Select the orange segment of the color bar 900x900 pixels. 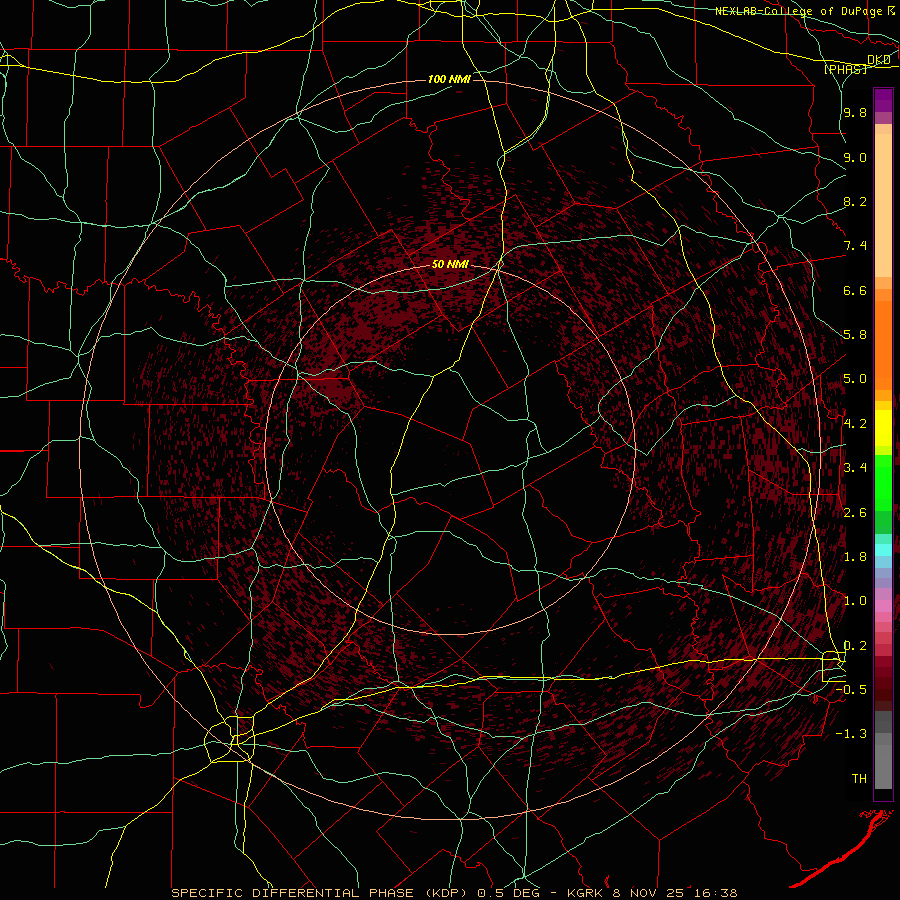(x=883, y=344)
